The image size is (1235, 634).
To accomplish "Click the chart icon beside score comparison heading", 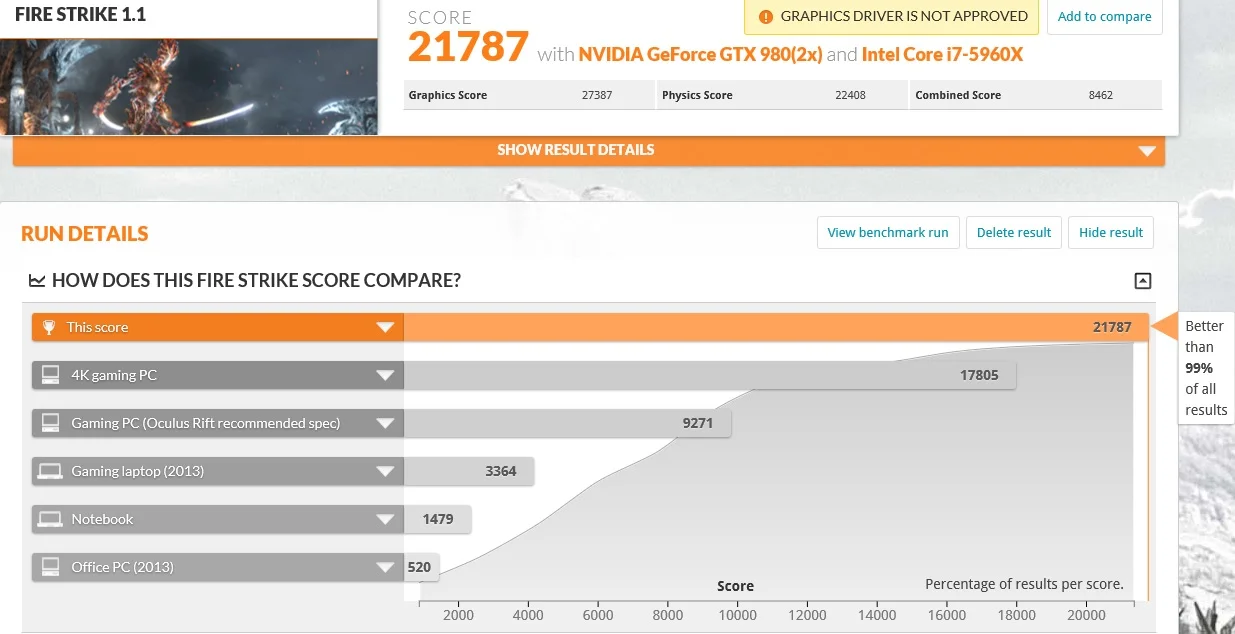I will tap(37, 281).
